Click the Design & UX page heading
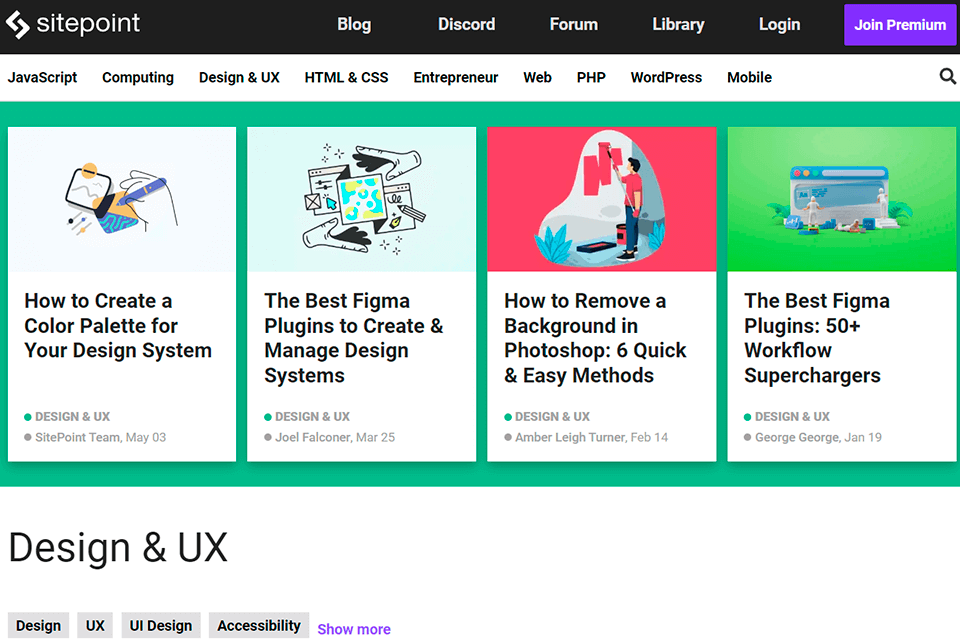The height and width of the screenshot is (640, 960). point(118,548)
